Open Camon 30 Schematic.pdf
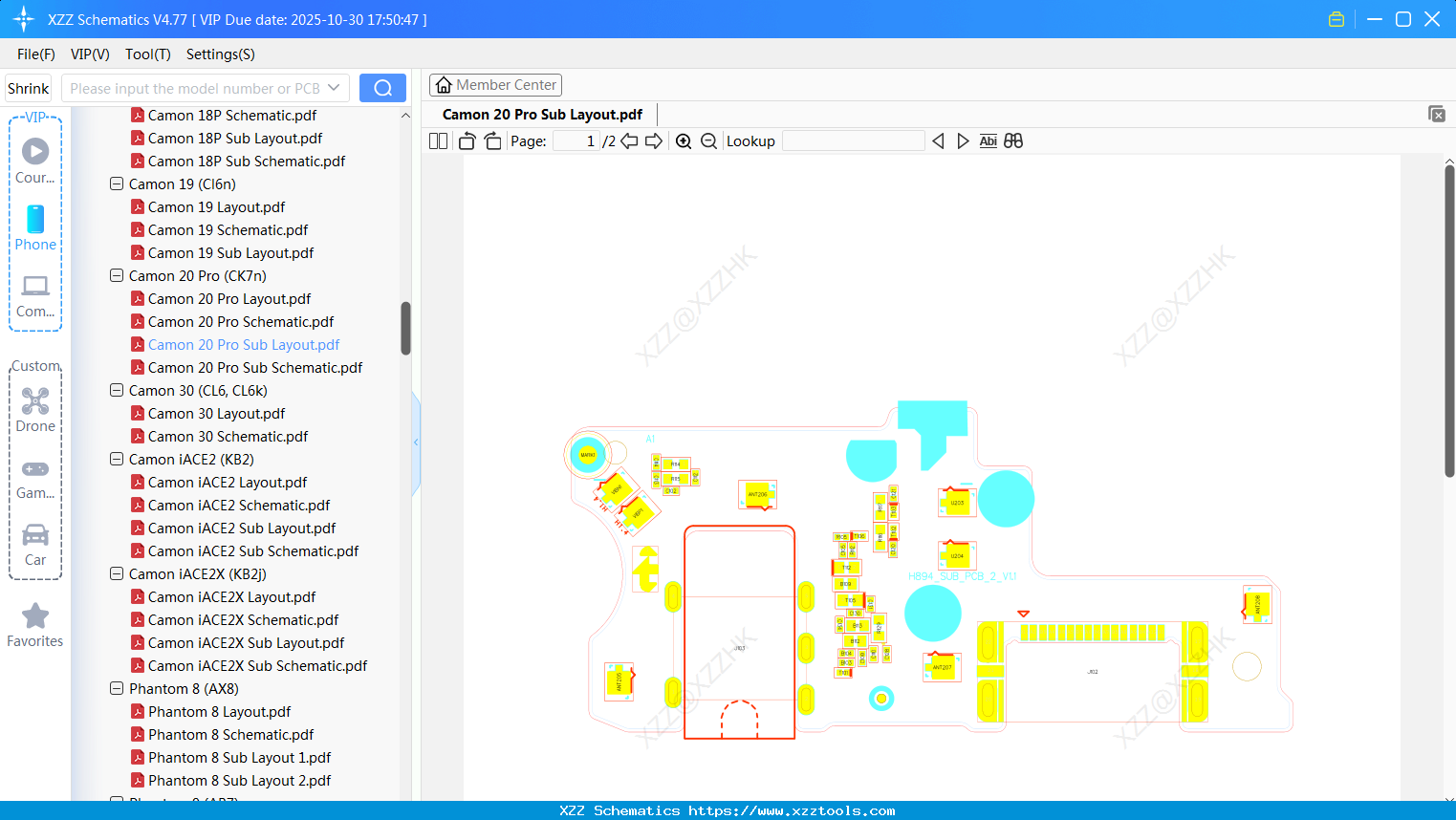 (x=228, y=436)
